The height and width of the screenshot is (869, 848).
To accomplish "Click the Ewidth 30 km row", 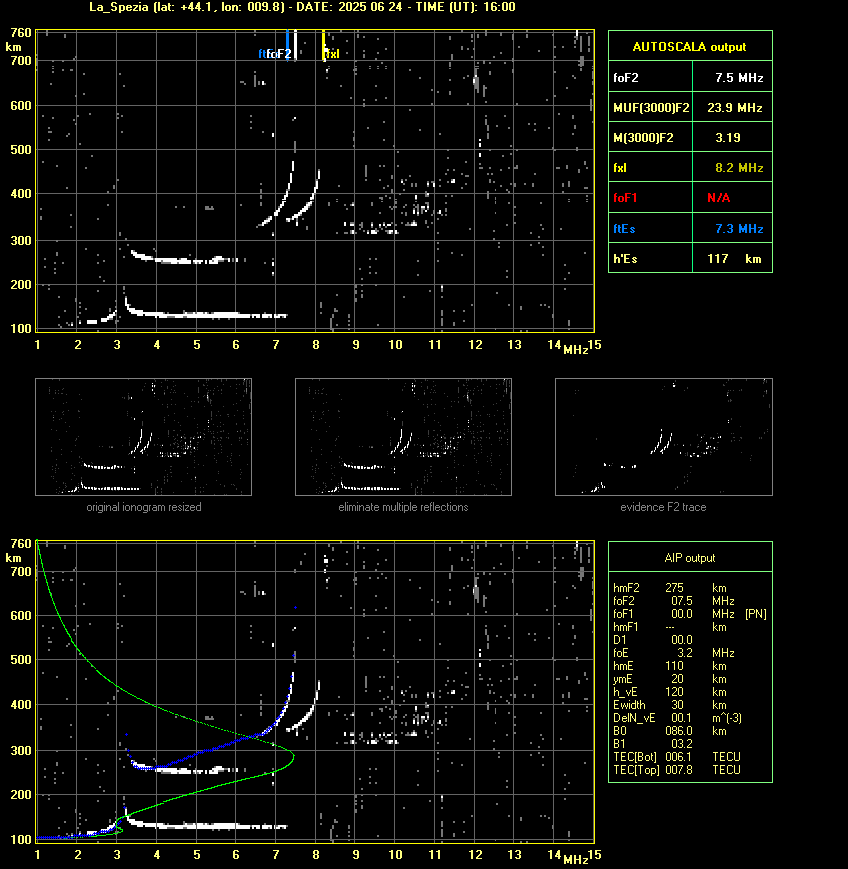I will click(670, 705).
